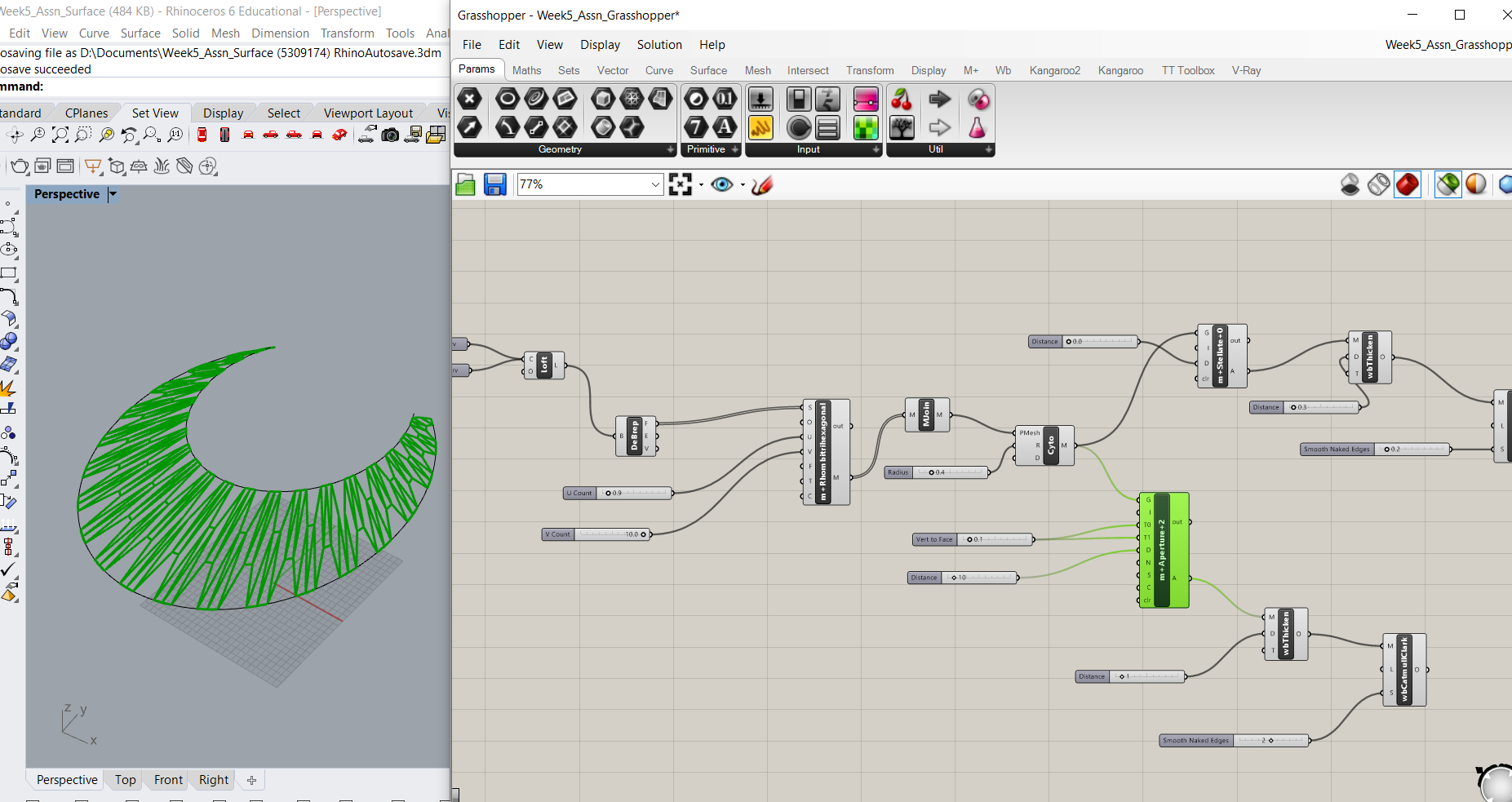
Task: Click the m+Aperture+2 green component
Action: pyautogui.click(x=1163, y=550)
